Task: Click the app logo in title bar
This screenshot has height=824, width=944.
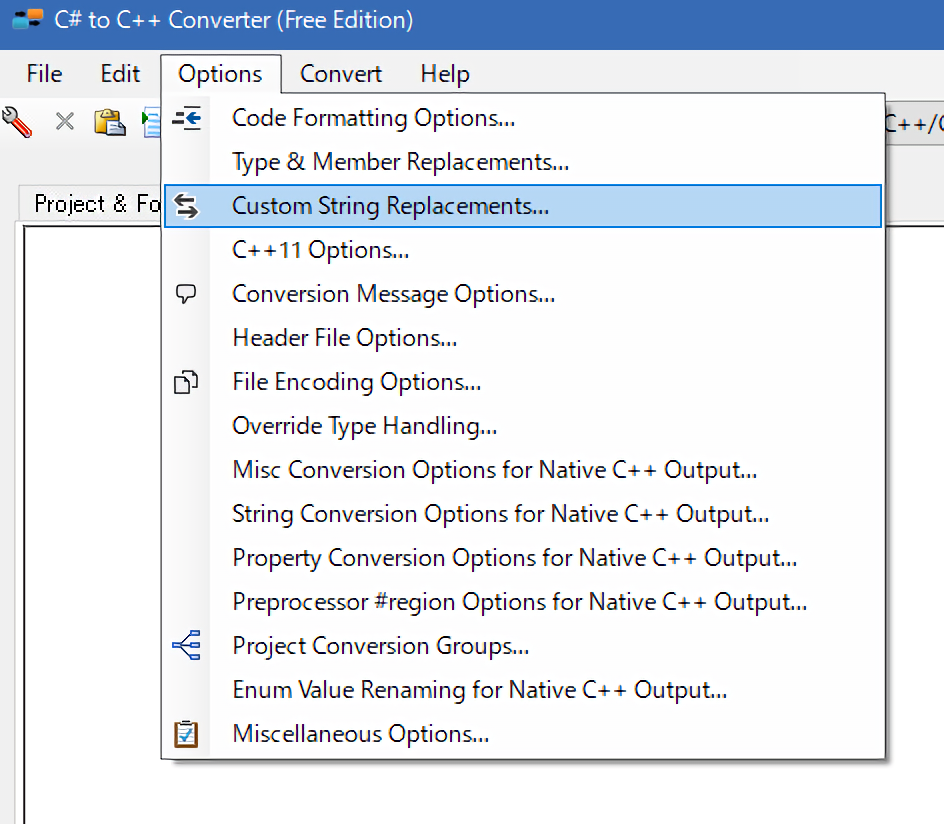Action: point(28,20)
